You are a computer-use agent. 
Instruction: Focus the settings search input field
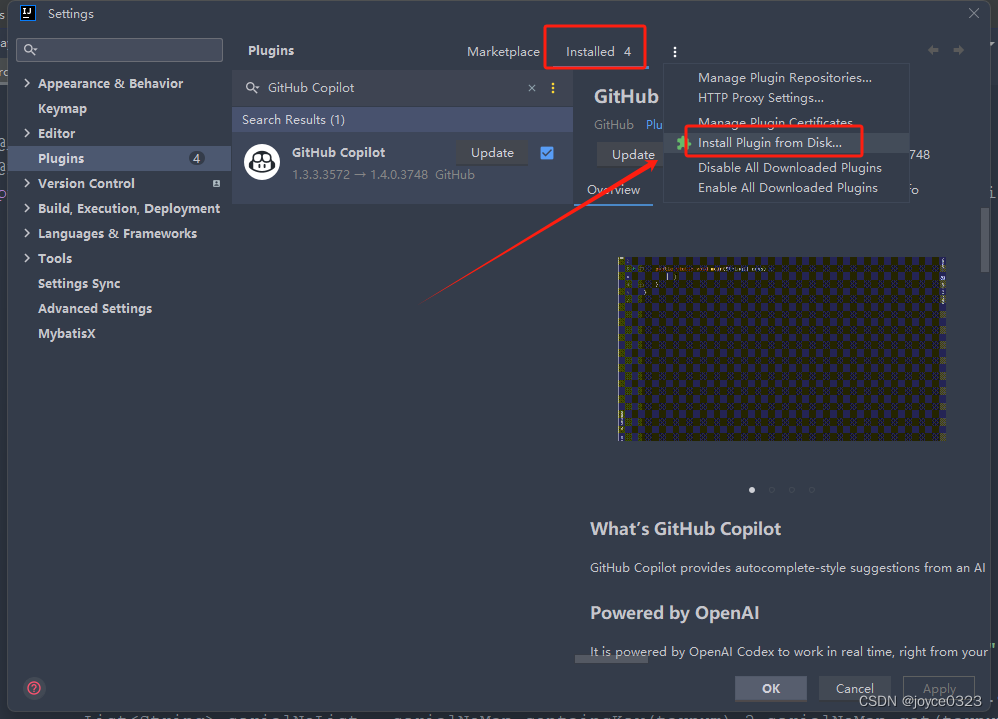pos(120,50)
